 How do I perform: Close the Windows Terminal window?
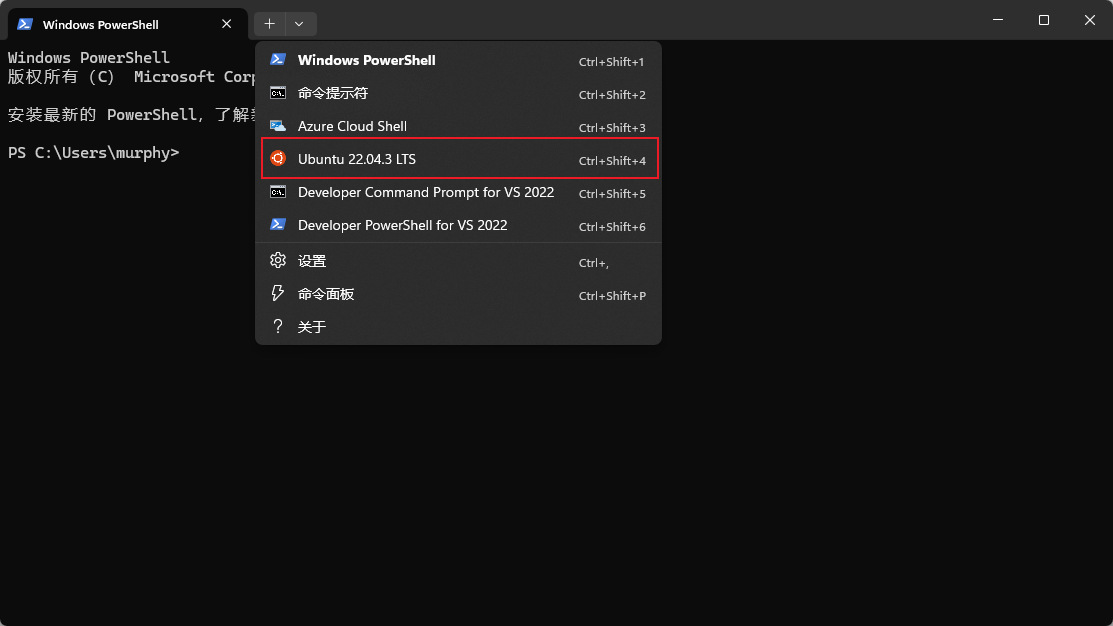[1090, 20]
